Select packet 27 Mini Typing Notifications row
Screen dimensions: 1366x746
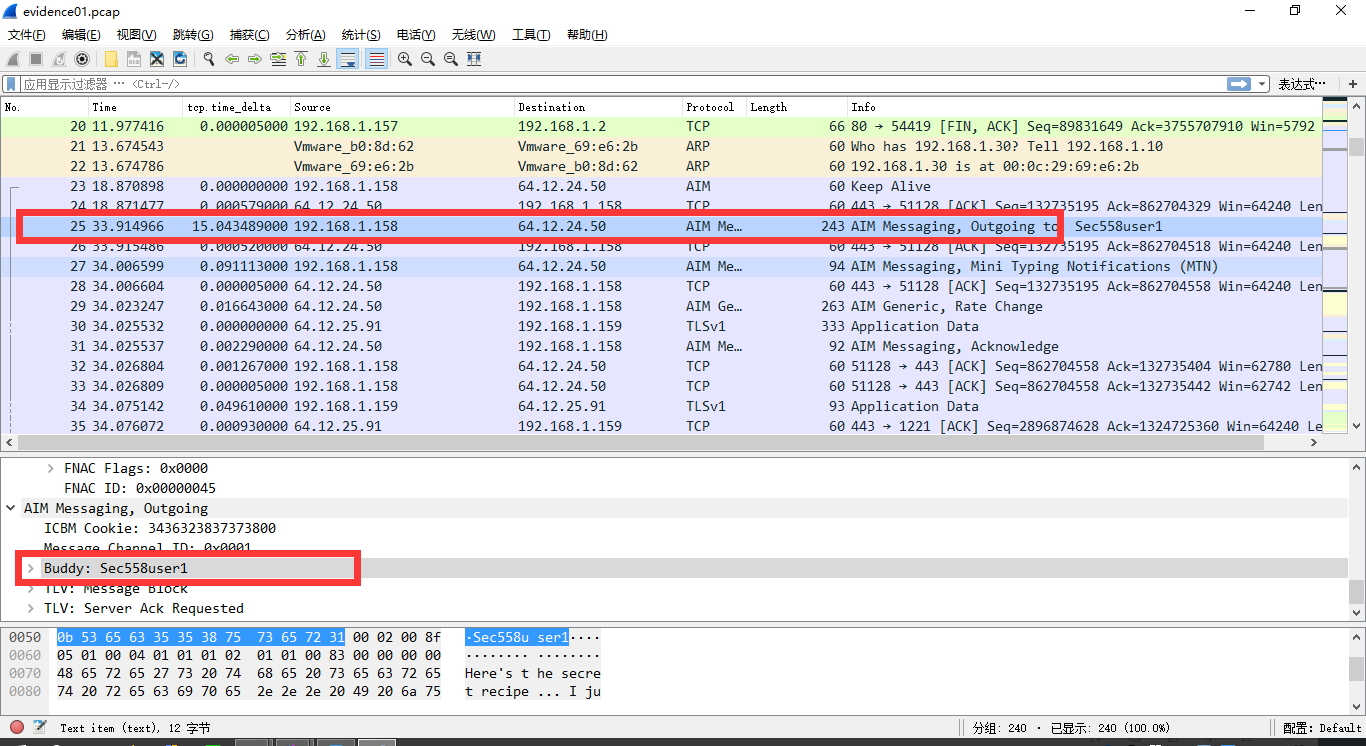click(661, 266)
